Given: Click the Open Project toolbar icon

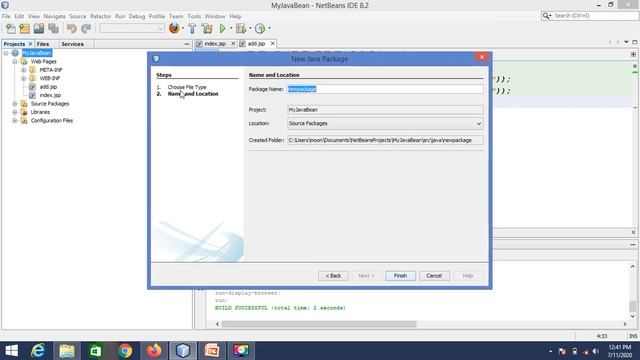Looking at the screenshot, I should (39, 28).
